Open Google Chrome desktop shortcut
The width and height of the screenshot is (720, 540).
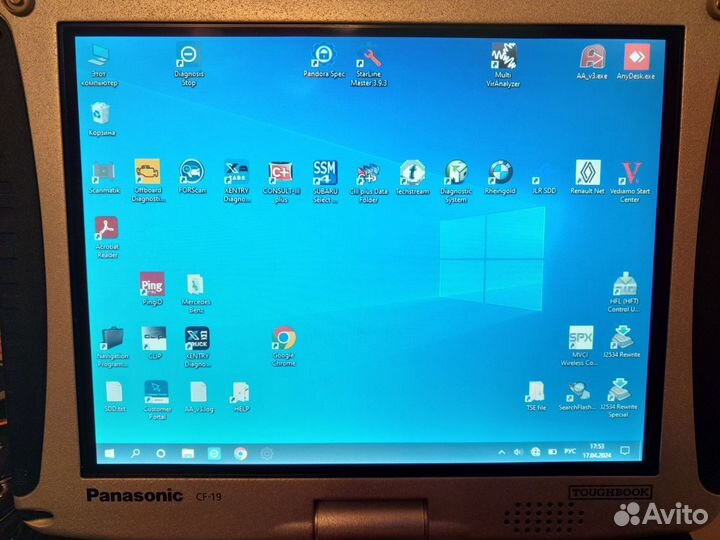284,346
